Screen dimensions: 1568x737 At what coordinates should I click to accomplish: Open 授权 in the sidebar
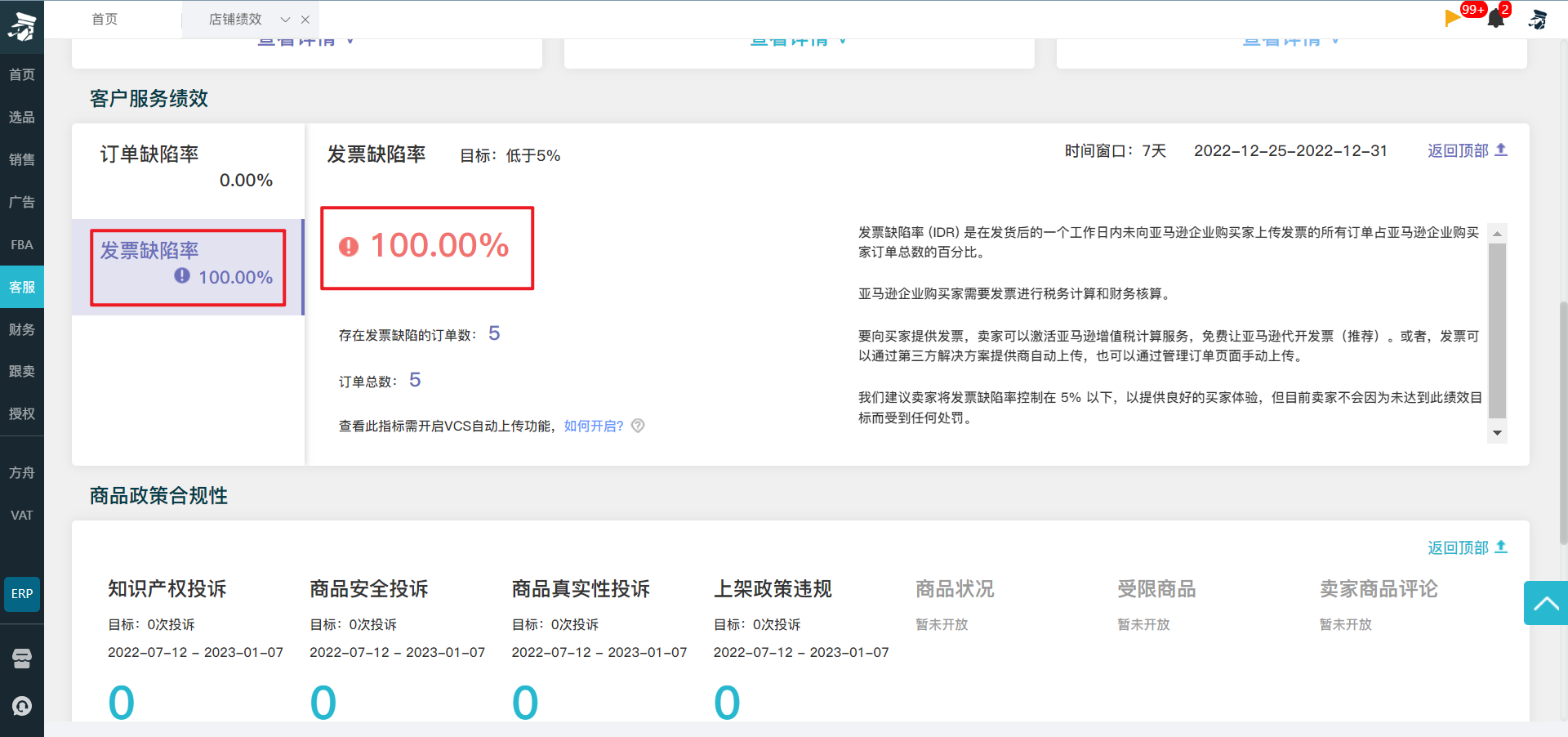click(22, 414)
